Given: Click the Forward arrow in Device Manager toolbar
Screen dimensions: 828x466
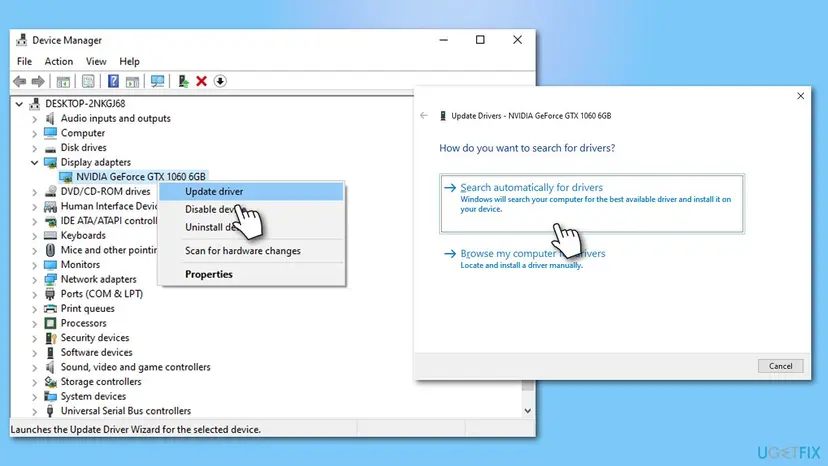Looking at the screenshot, I should pos(38,81).
